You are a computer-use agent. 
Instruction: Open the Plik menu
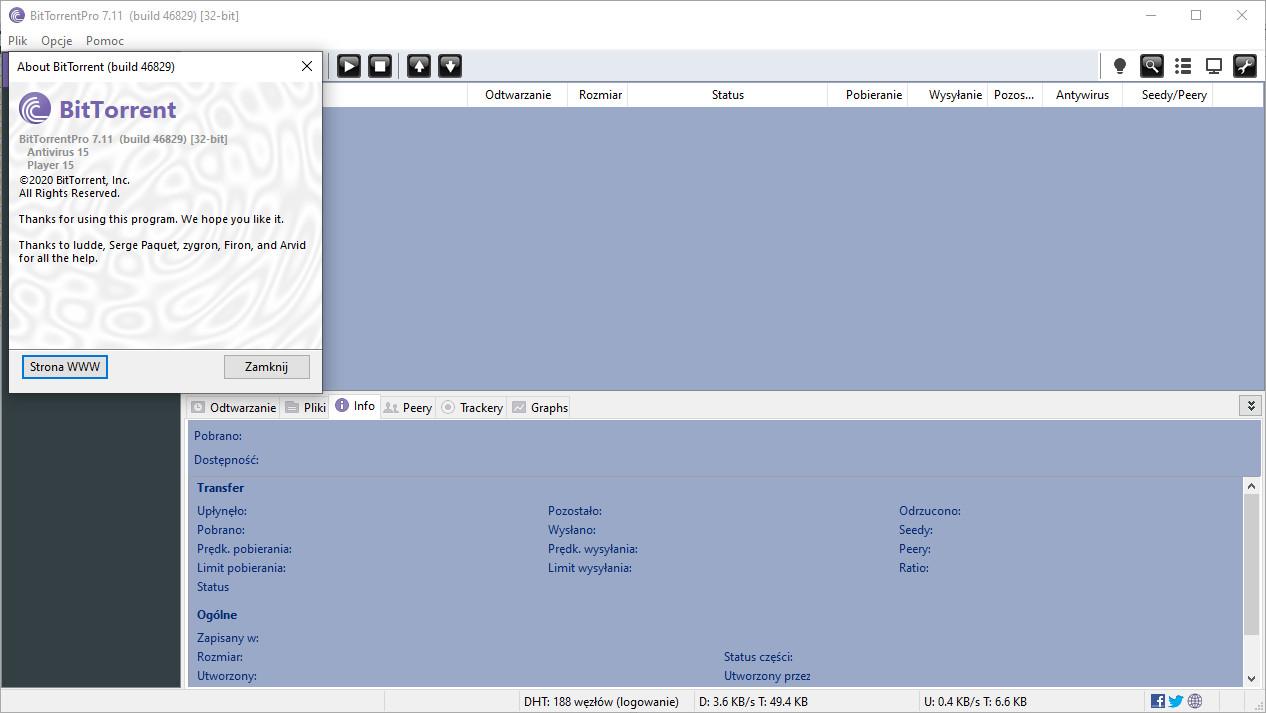[x=18, y=41]
